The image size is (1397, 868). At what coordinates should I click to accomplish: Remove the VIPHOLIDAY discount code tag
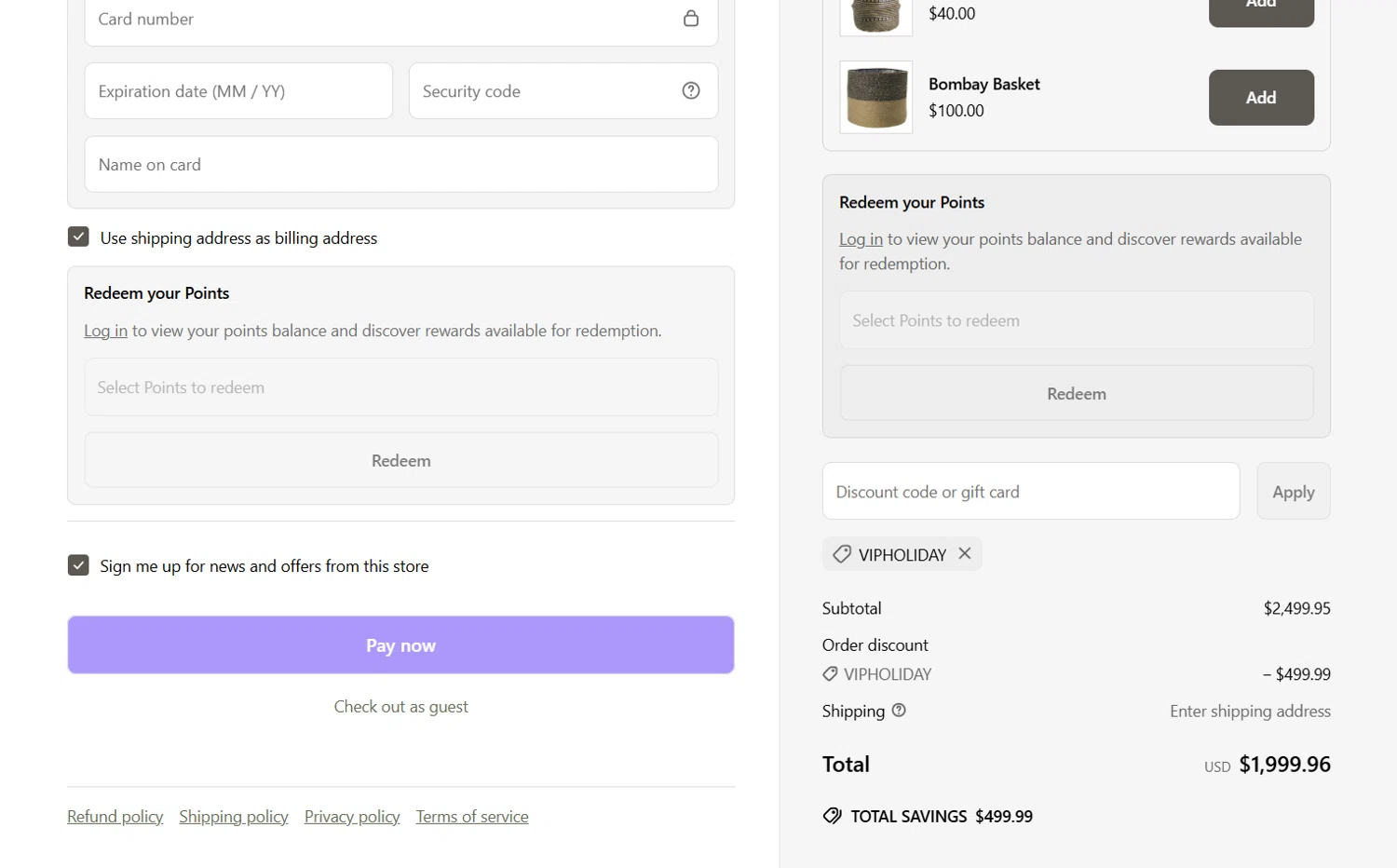click(x=965, y=553)
